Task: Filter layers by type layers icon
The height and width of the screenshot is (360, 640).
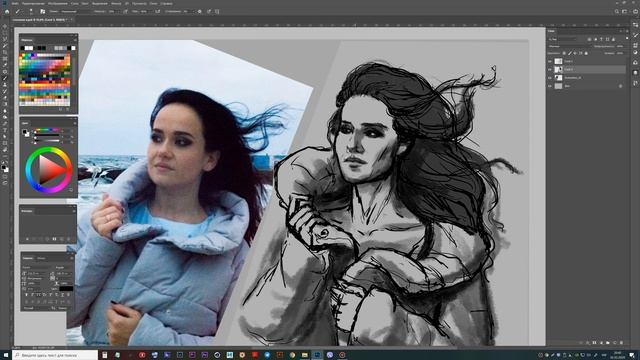Action: point(601,39)
